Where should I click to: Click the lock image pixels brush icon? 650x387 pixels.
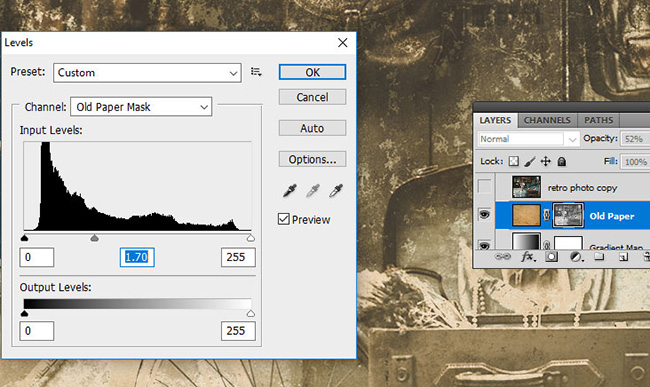tap(530, 161)
